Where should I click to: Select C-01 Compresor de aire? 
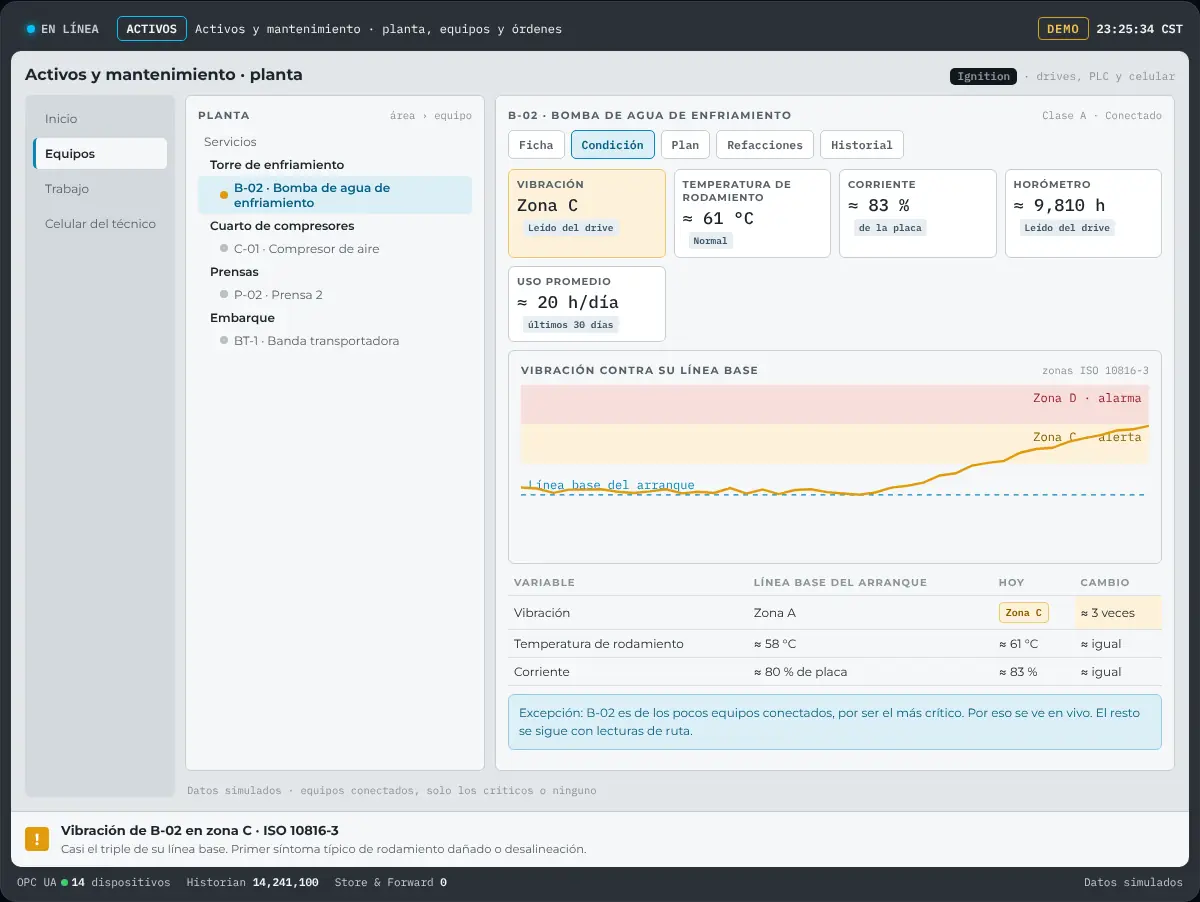(x=335, y=249)
